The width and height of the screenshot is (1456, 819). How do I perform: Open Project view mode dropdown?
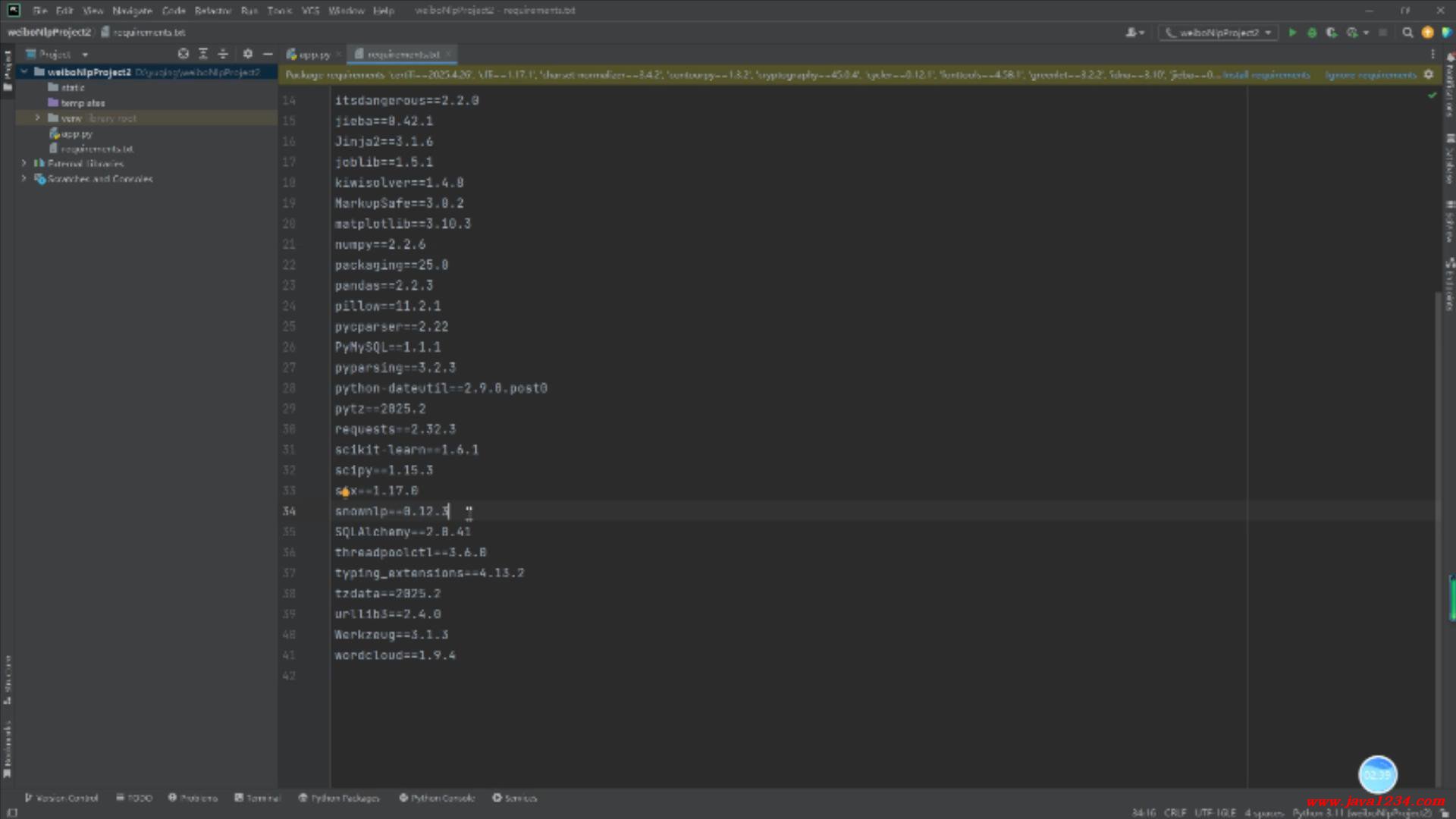[85, 55]
